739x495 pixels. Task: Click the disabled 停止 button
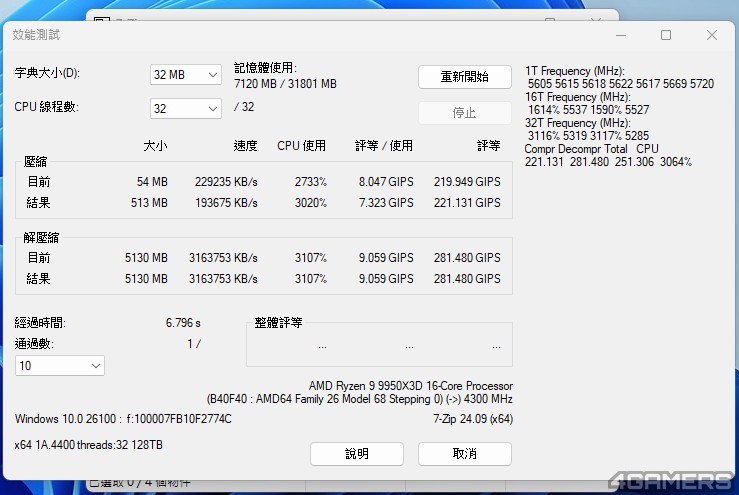pyautogui.click(x=465, y=113)
